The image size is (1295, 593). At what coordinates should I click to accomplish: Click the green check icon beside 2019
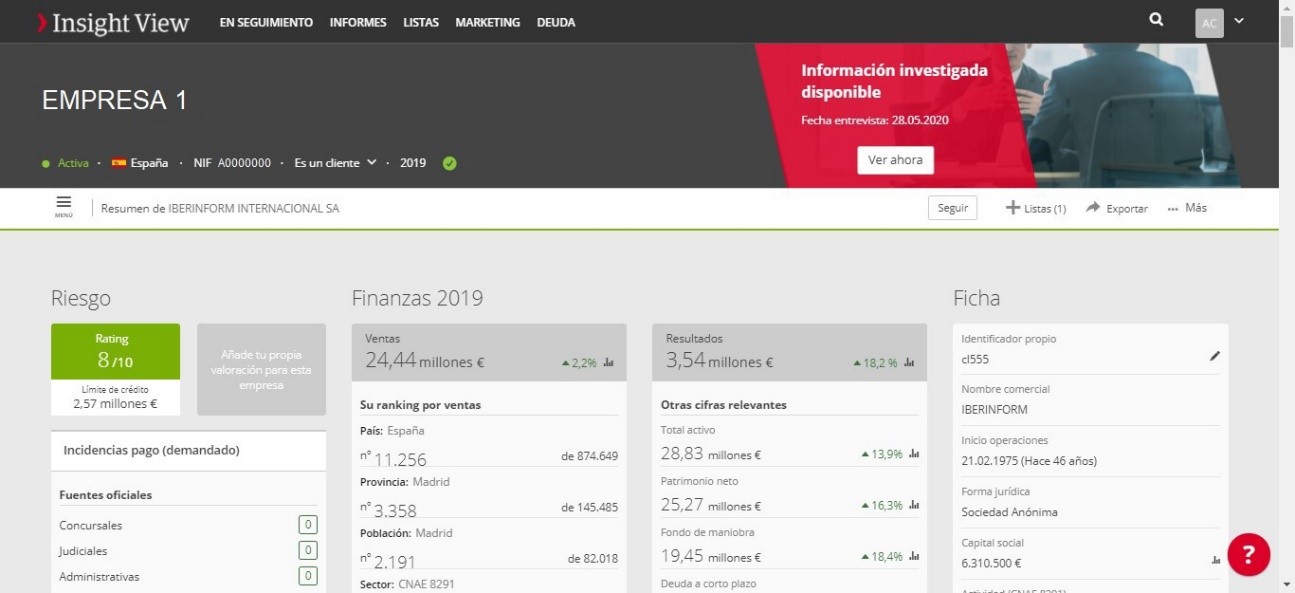(449, 163)
